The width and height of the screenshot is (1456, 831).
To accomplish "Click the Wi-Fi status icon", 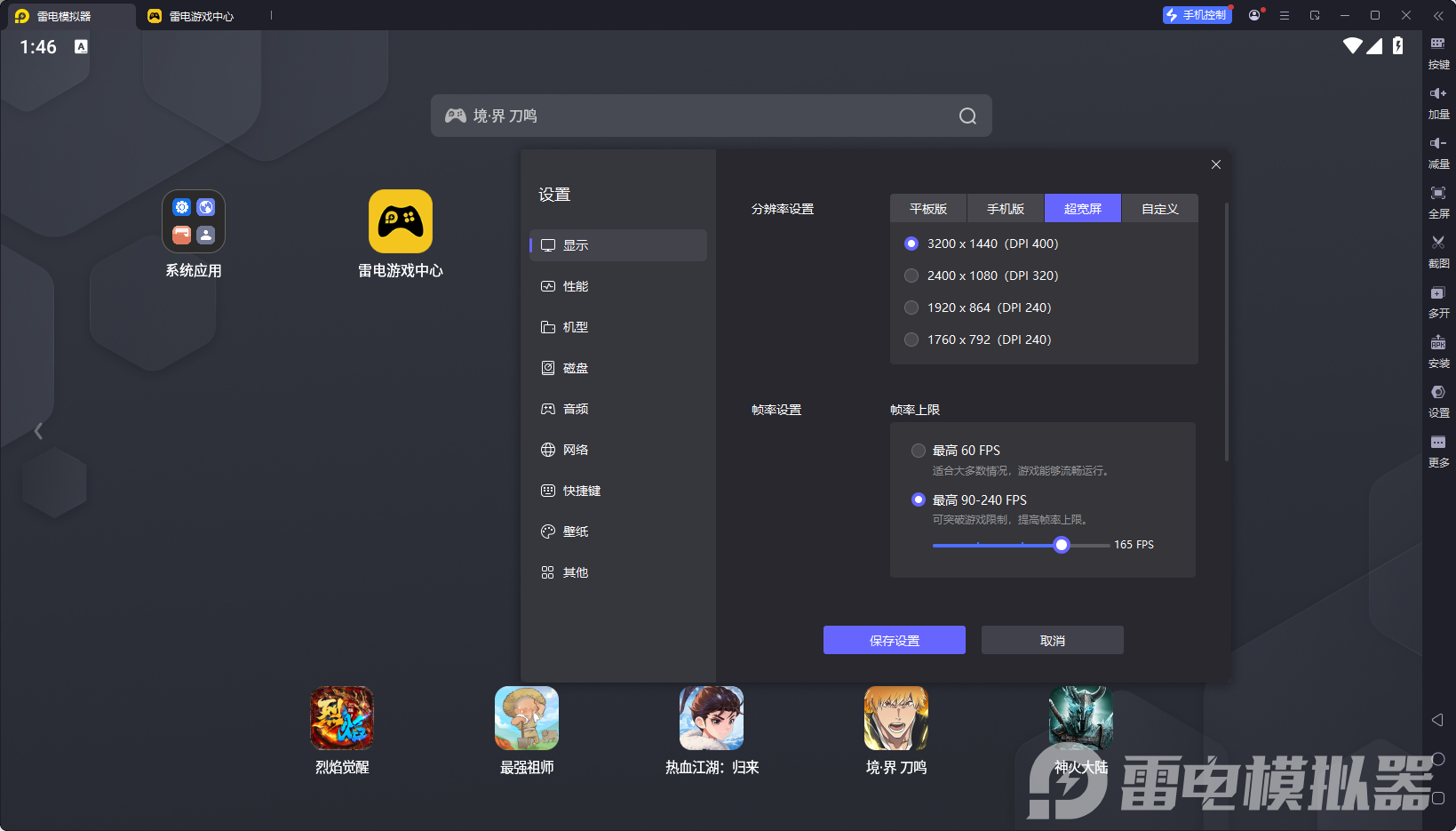I will [x=1353, y=46].
